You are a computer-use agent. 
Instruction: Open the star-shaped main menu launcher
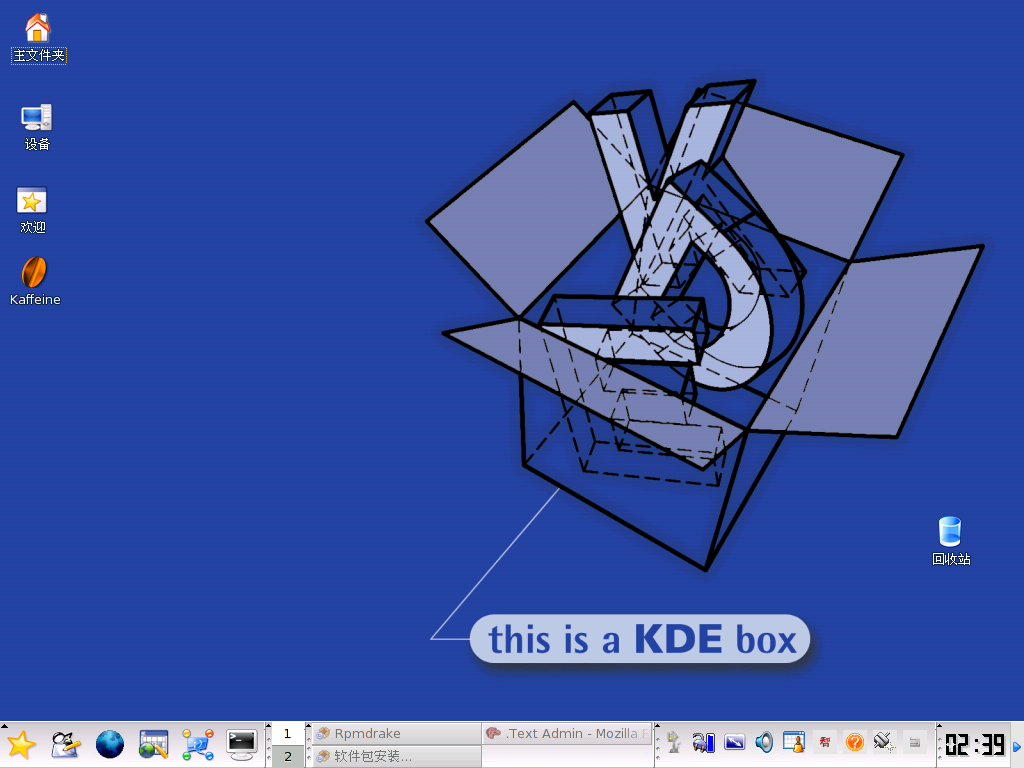pos(21,744)
